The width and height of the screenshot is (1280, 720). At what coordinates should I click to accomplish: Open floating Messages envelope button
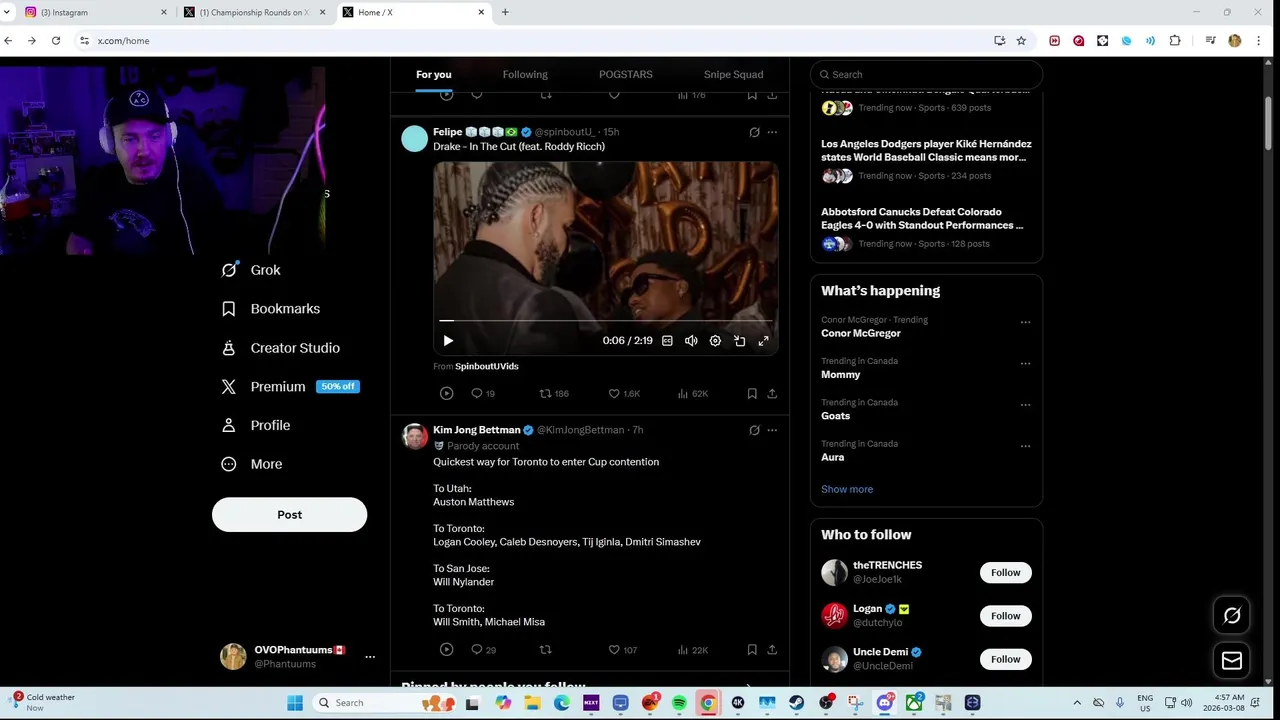pyautogui.click(x=1232, y=661)
